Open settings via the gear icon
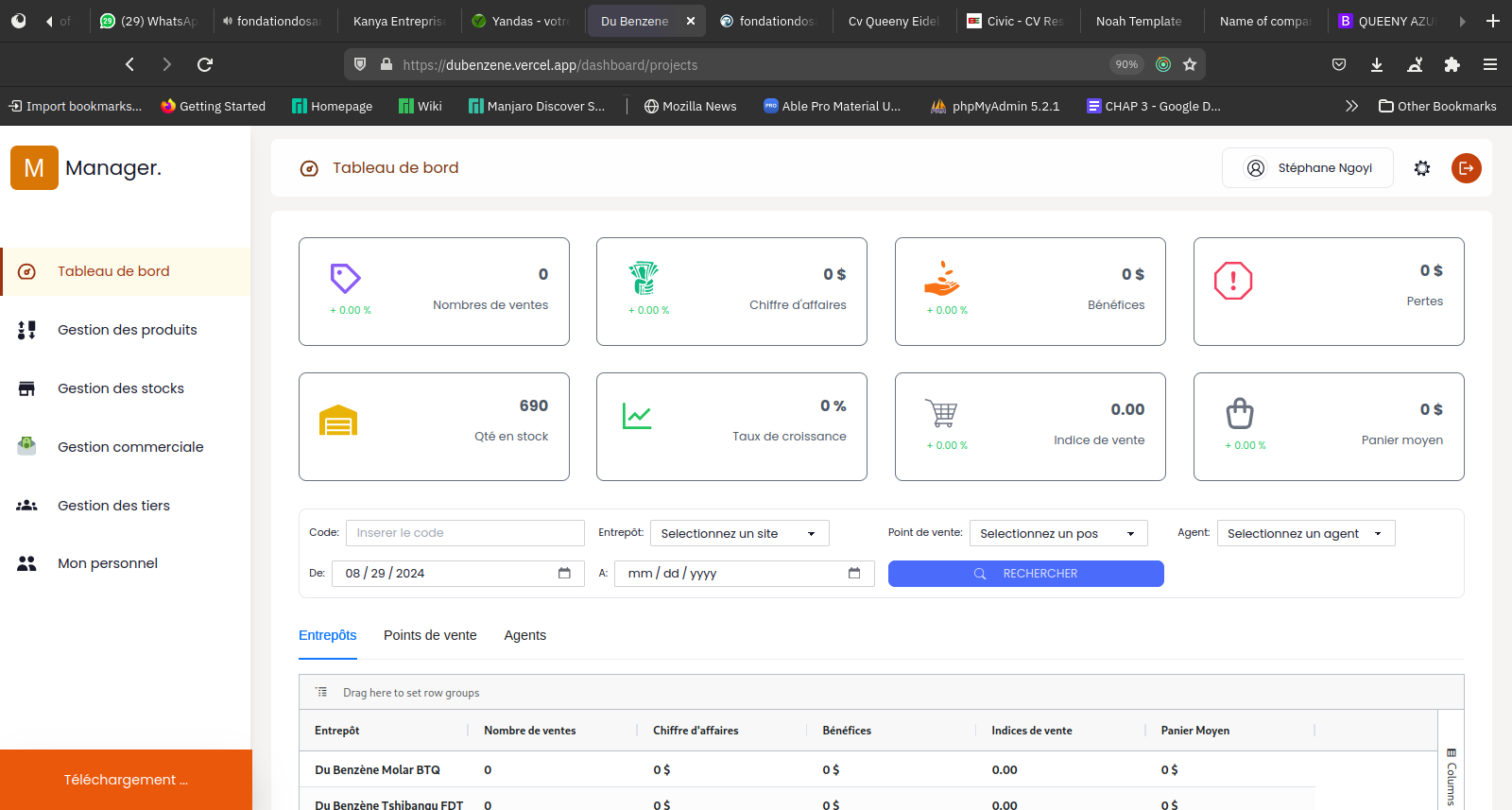 pyautogui.click(x=1421, y=168)
